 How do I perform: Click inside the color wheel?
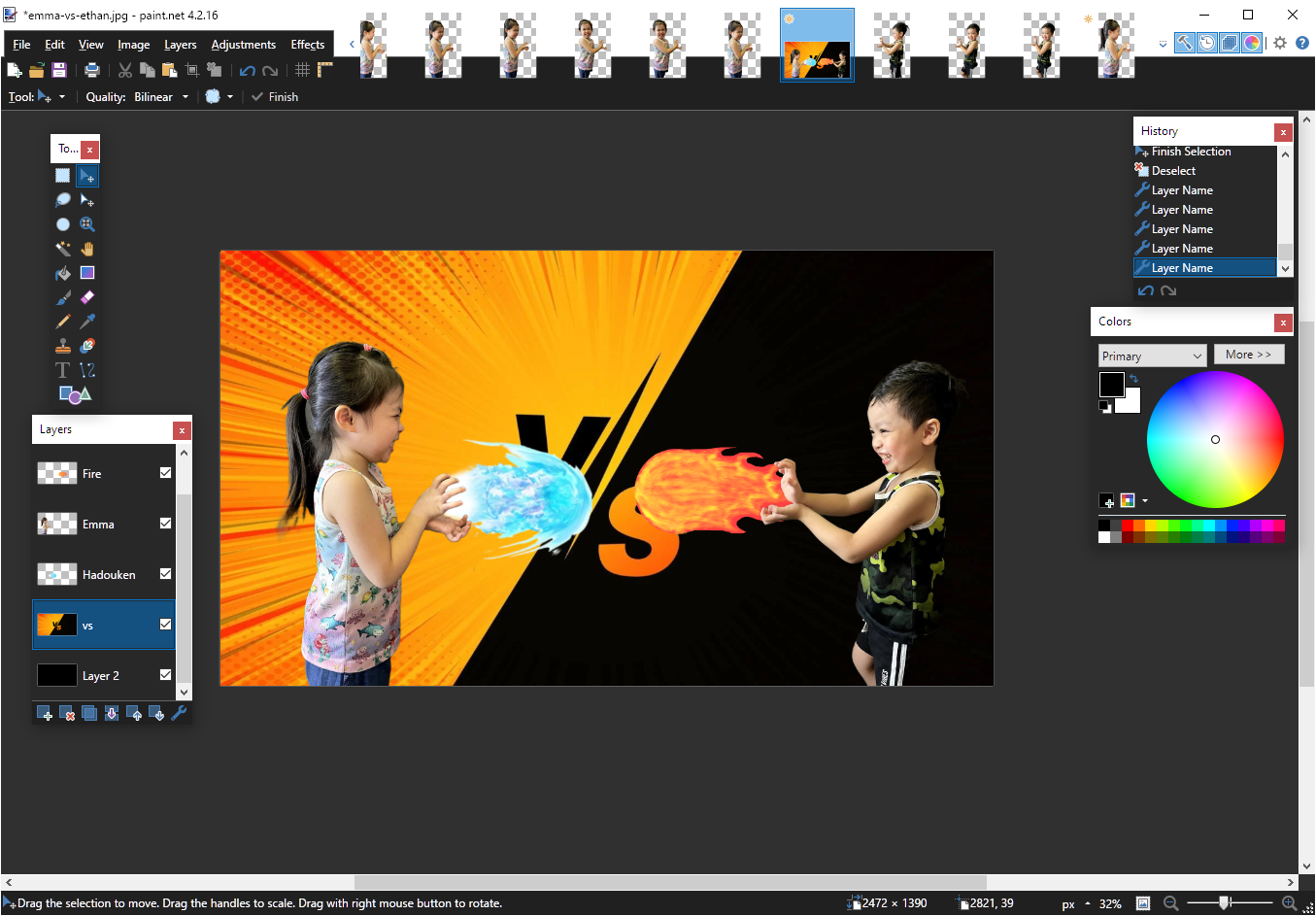(1215, 439)
